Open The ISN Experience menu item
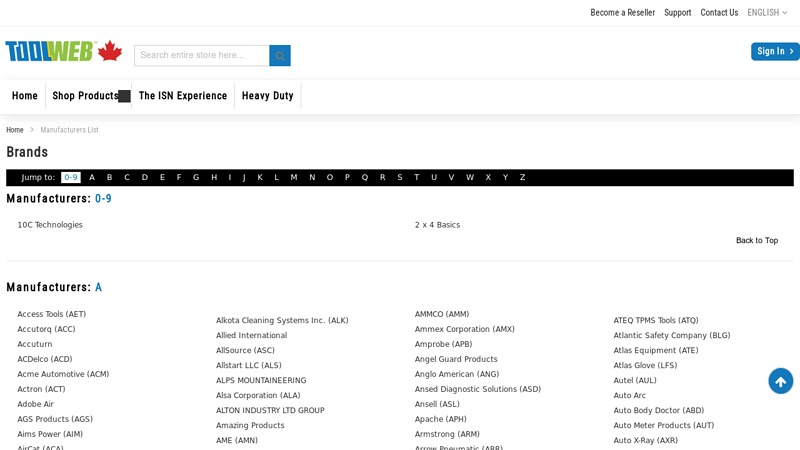Image resolution: width=800 pixels, height=450 pixels. (182, 96)
